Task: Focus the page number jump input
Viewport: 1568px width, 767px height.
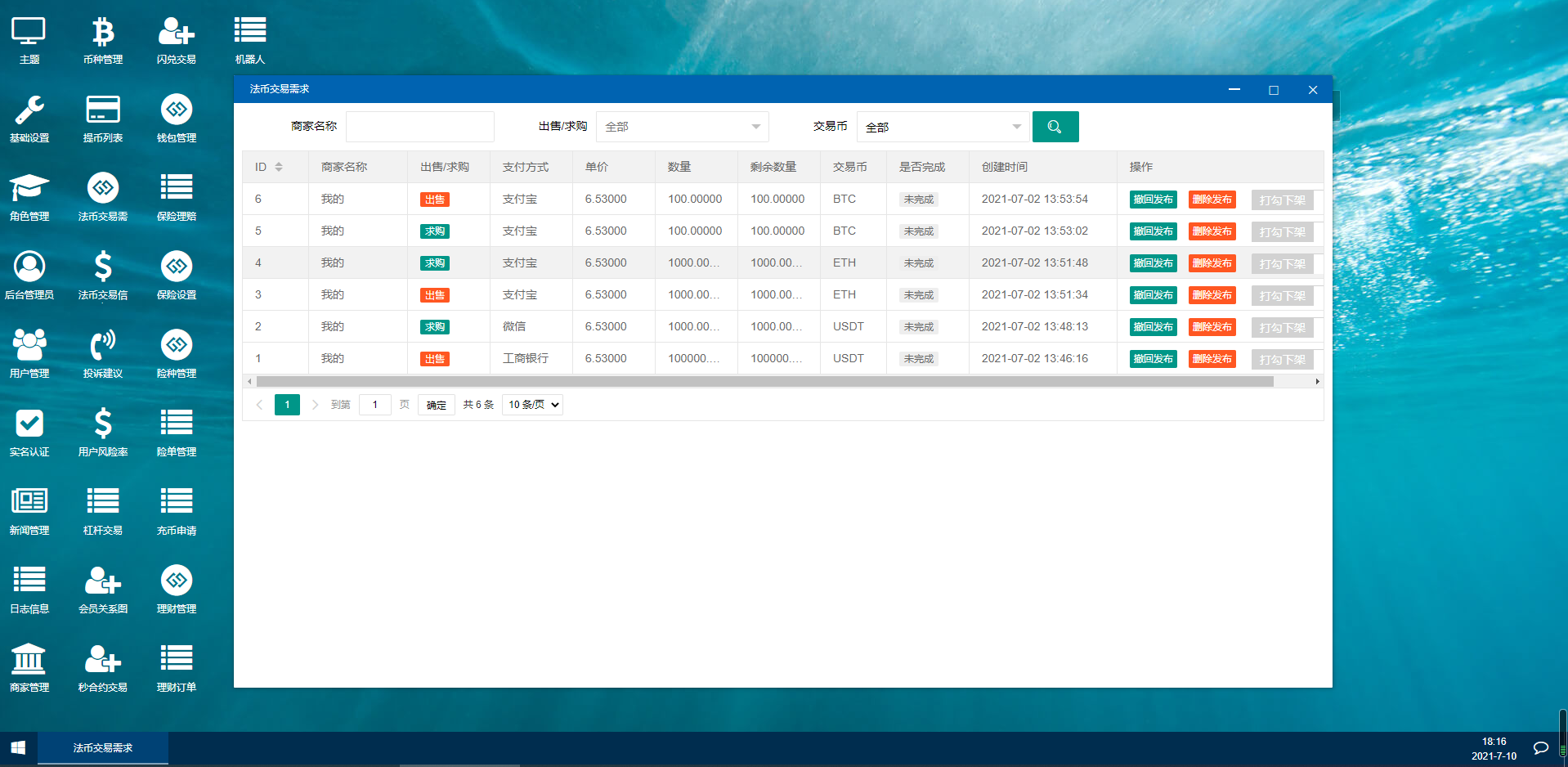Action: pyautogui.click(x=375, y=405)
